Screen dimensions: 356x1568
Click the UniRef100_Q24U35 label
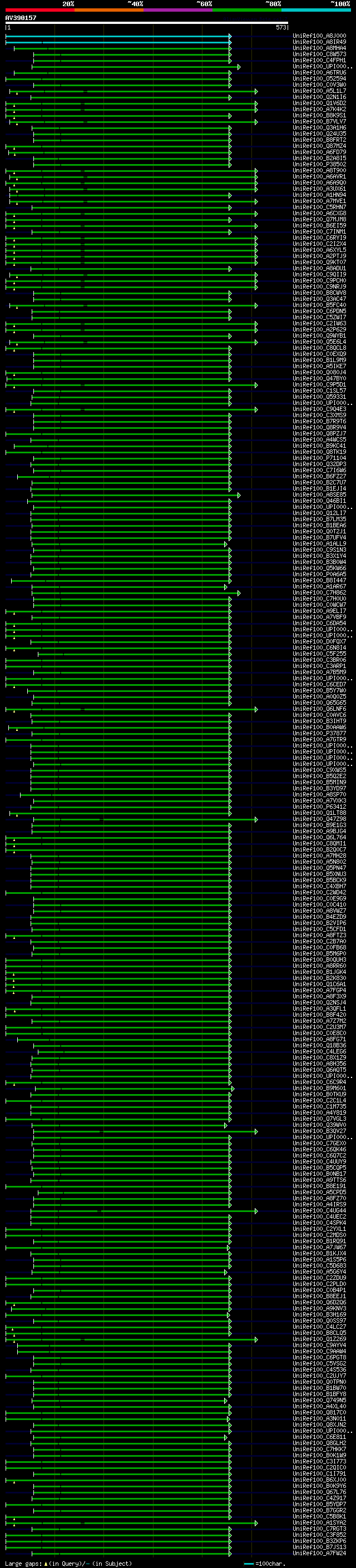point(319,134)
